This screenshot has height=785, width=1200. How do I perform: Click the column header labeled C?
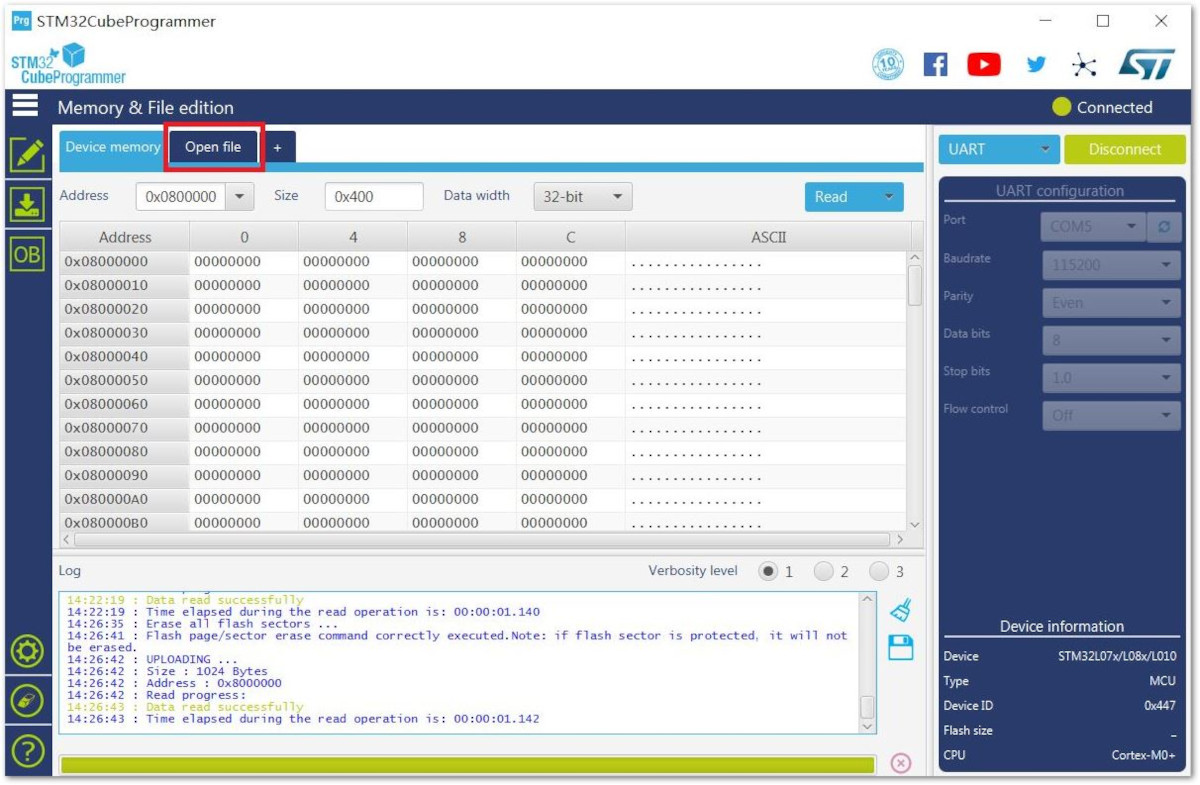[x=570, y=237]
